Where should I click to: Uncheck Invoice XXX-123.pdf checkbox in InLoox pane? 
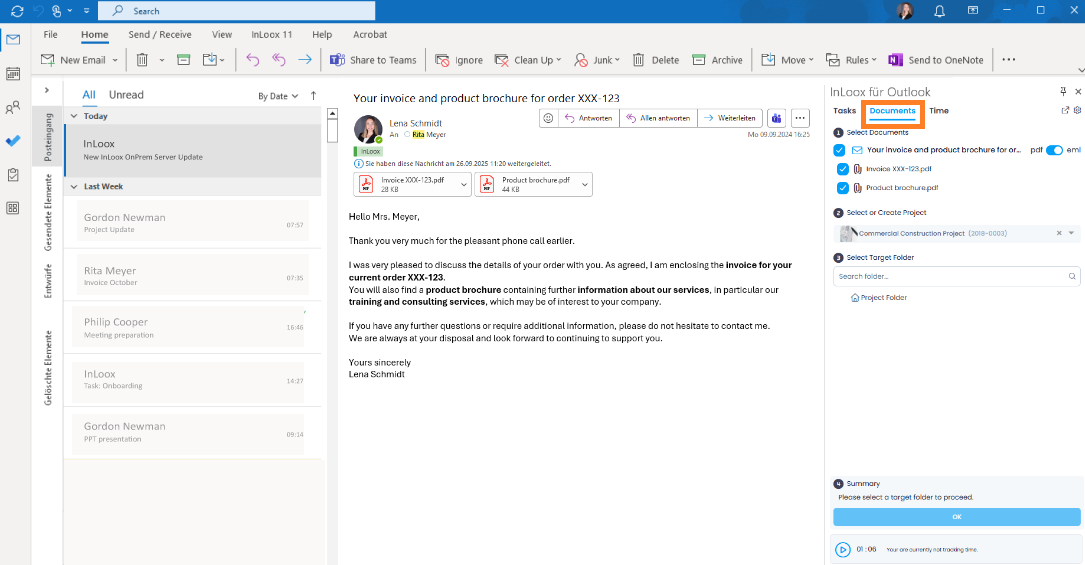point(842,169)
